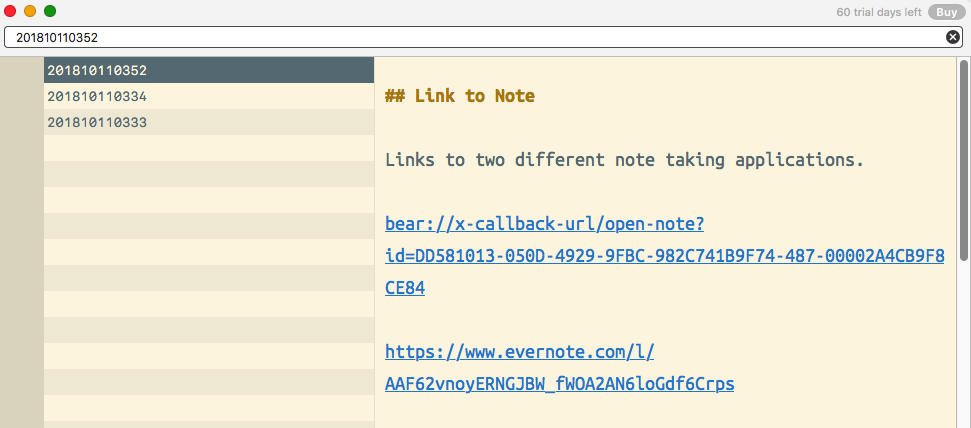Viewport: 971px width, 428px height.
Task: Open note 201810110333
Action: point(209,122)
